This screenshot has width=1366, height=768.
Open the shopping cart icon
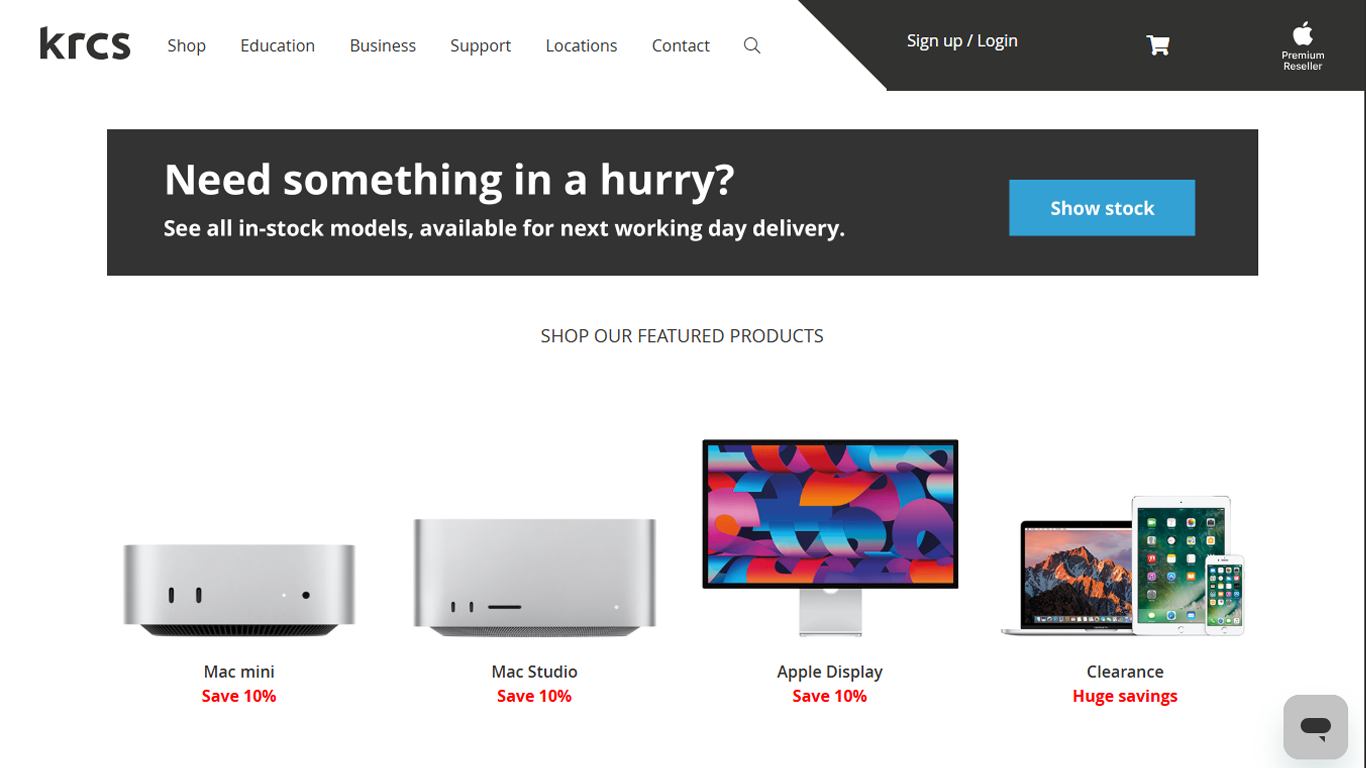[1158, 45]
